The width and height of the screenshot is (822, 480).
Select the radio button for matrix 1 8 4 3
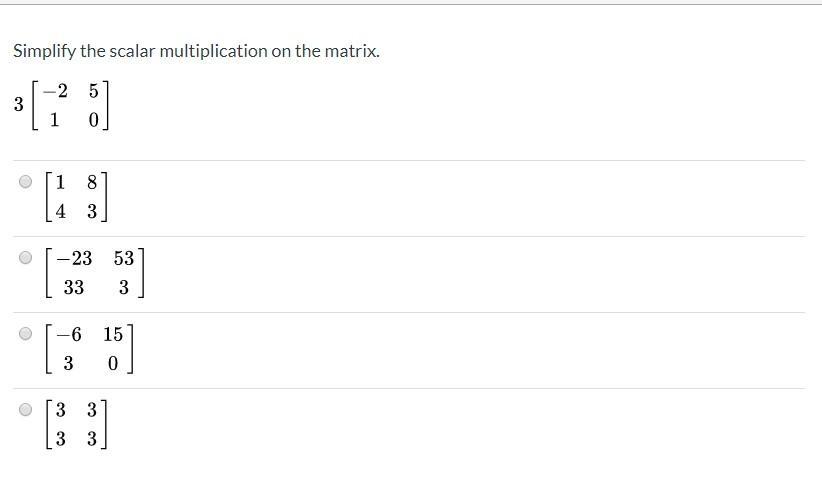click(25, 182)
